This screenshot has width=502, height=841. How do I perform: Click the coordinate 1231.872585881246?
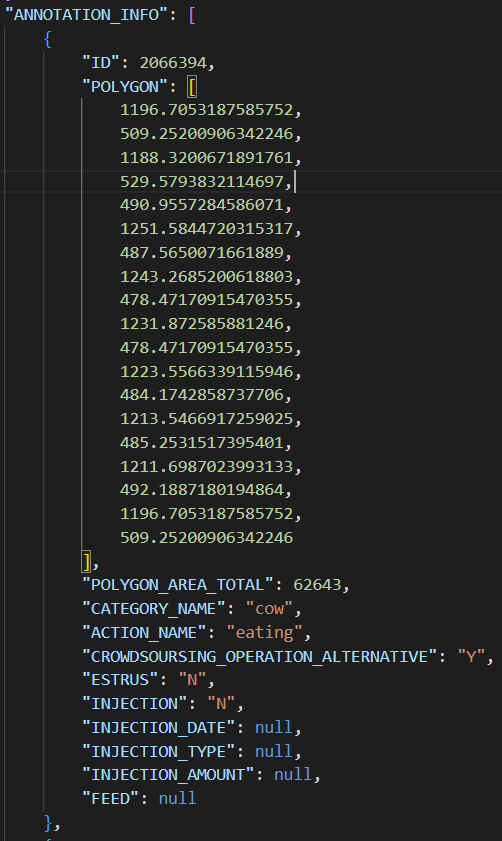(202, 323)
